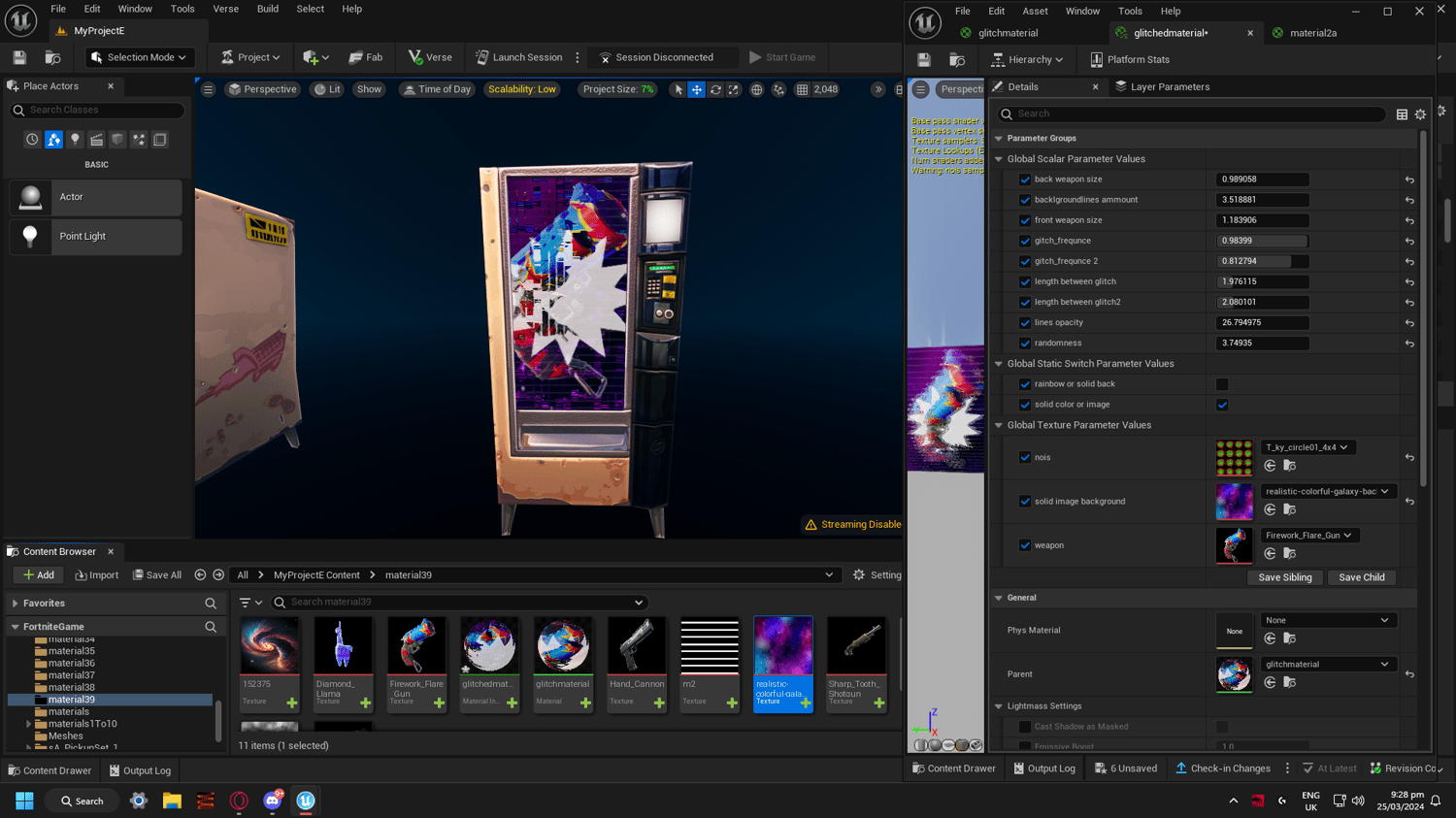Viewport: 1456px width, 818px height.
Task: Uncheck the 'lines opacity' override checkbox
Action: 1025,323
